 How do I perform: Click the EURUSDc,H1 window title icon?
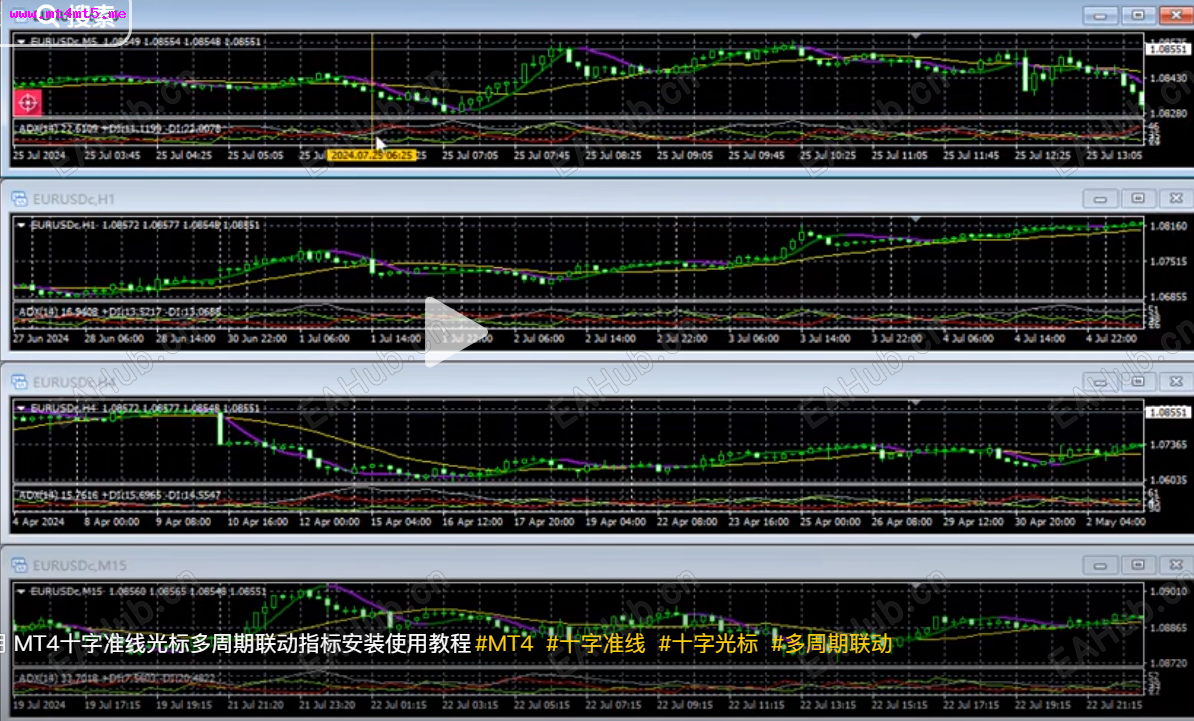click(x=19, y=199)
